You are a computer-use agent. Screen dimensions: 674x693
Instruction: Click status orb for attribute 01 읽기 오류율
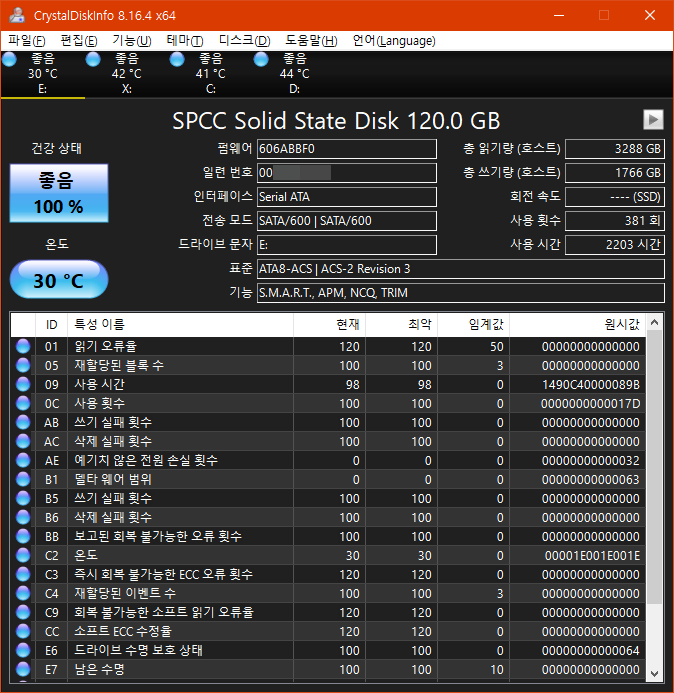(x=23, y=346)
